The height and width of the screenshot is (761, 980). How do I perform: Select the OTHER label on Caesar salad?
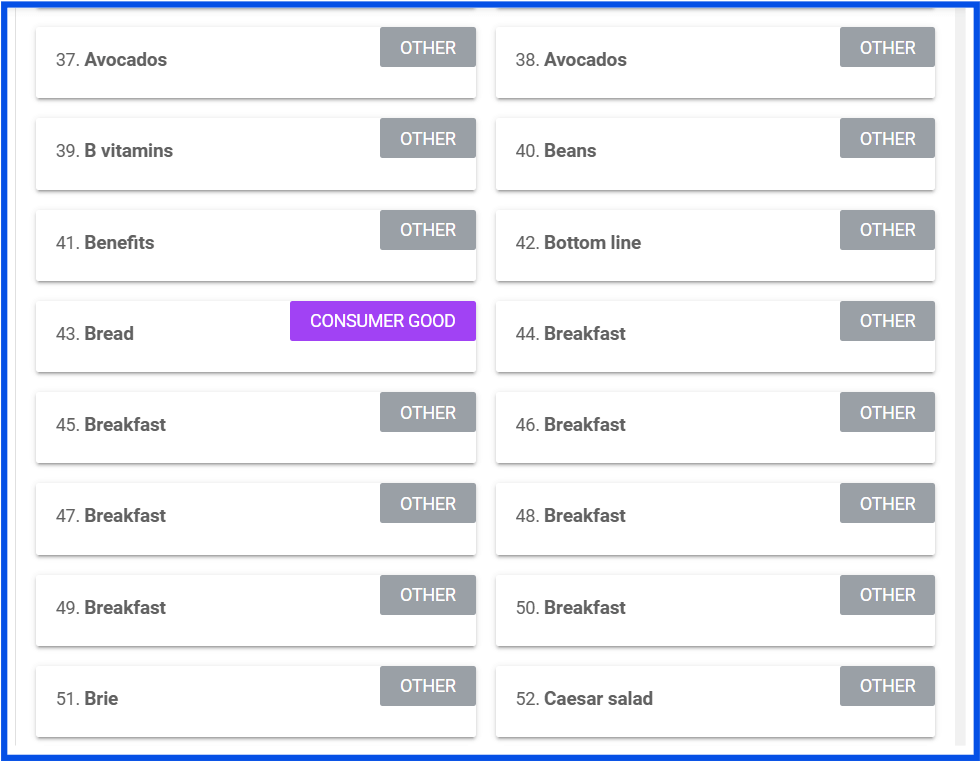point(886,686)
